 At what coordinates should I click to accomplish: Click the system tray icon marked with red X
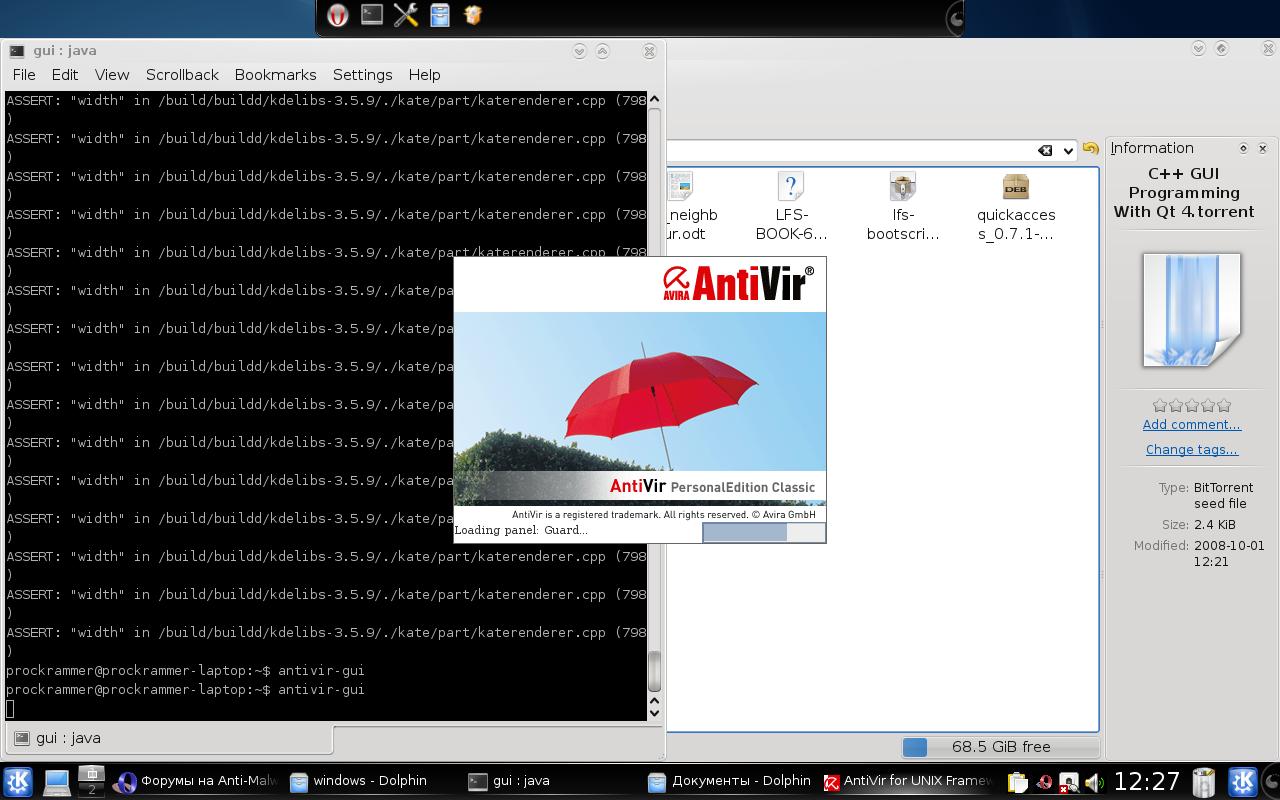pos(1068,782)
